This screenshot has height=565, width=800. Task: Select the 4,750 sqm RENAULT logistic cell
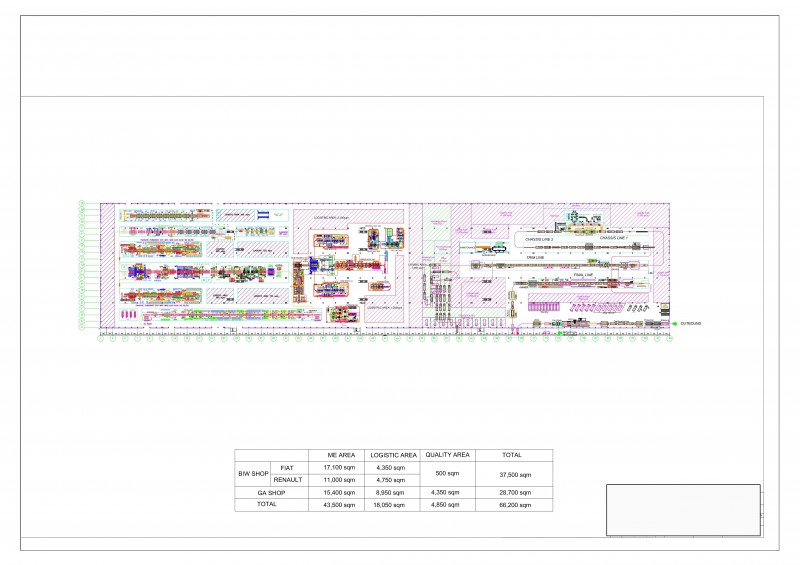pyautogui.click(x=391, y=480)
